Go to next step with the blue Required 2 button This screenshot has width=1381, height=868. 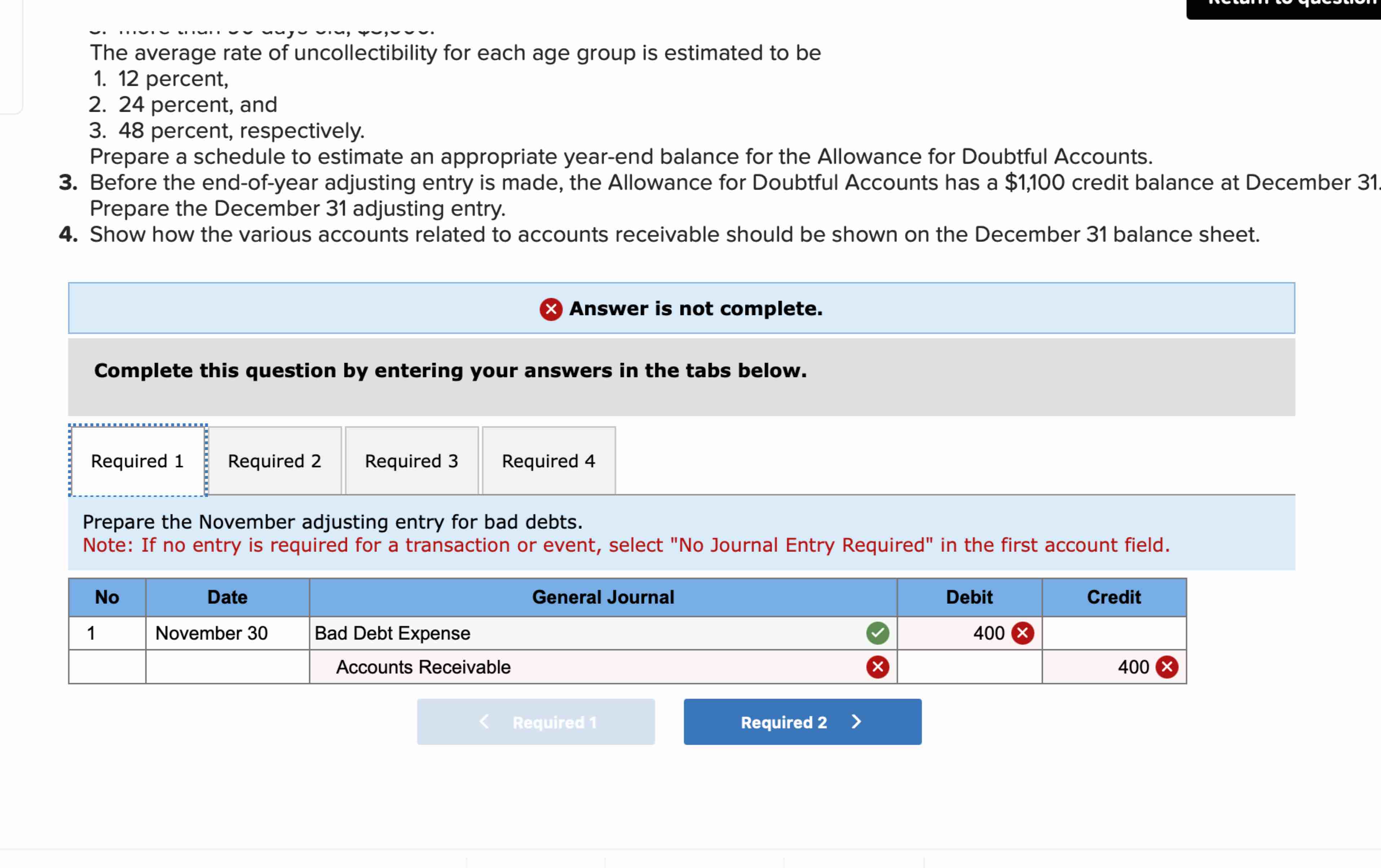tap(802, 722)
